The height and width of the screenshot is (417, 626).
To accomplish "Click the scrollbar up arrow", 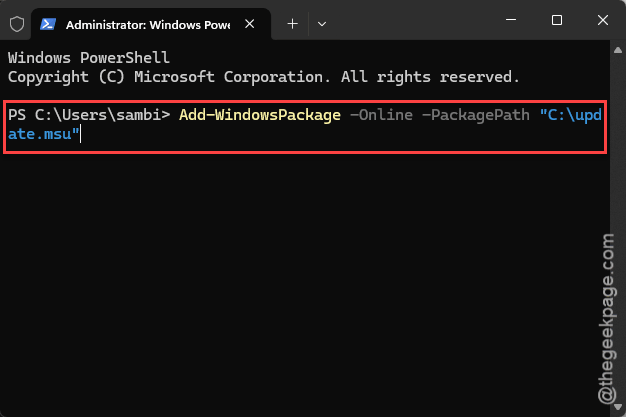I will (618, 50).
